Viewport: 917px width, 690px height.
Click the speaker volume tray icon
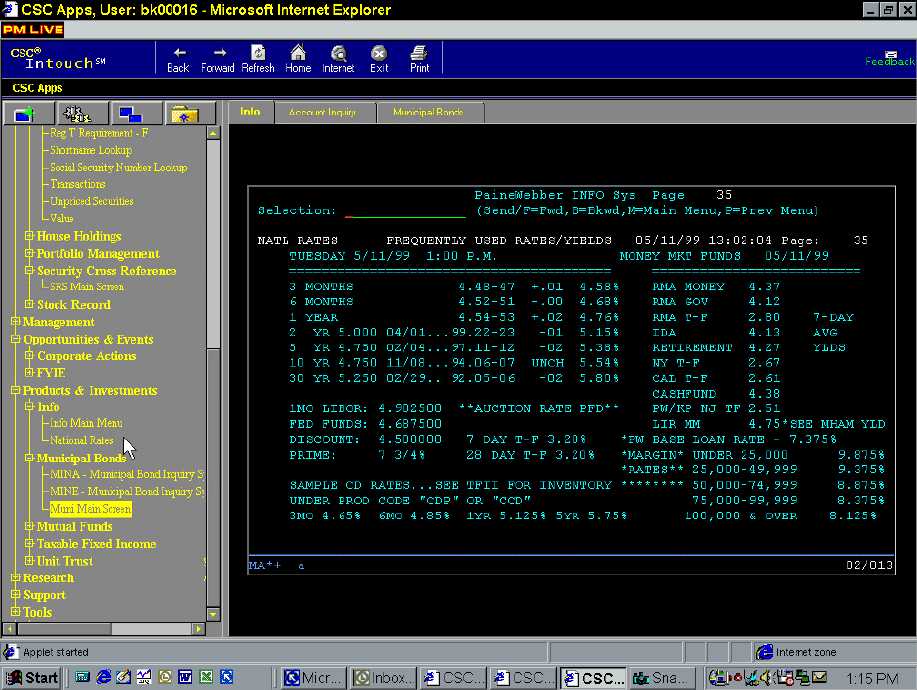(x=767, y=678)
